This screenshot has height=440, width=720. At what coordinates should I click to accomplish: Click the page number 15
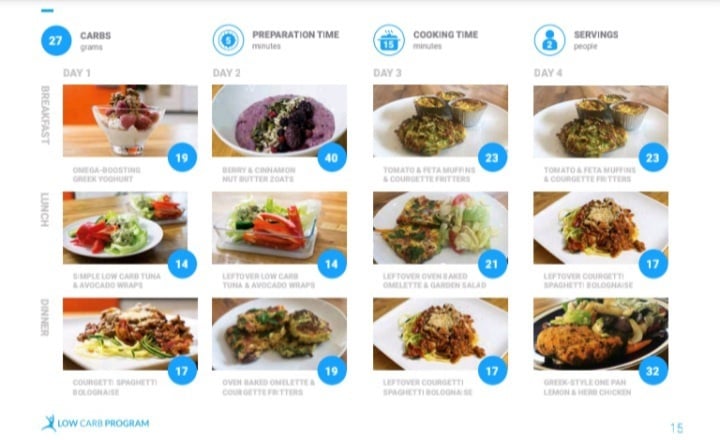(x=677, y=428)
